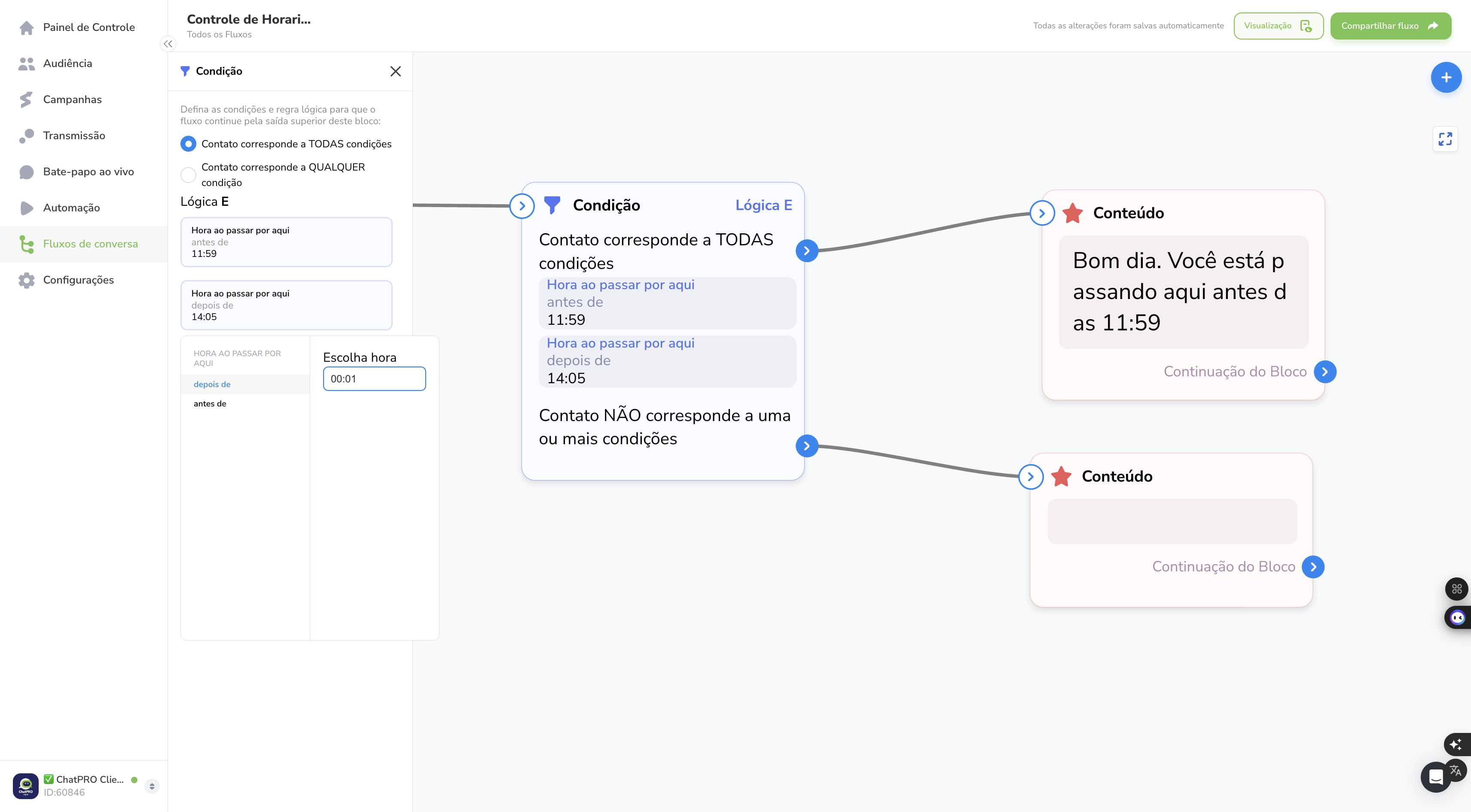
Task: Click red star icon on lower Conteúdo block
Action: coord(1061,477)
